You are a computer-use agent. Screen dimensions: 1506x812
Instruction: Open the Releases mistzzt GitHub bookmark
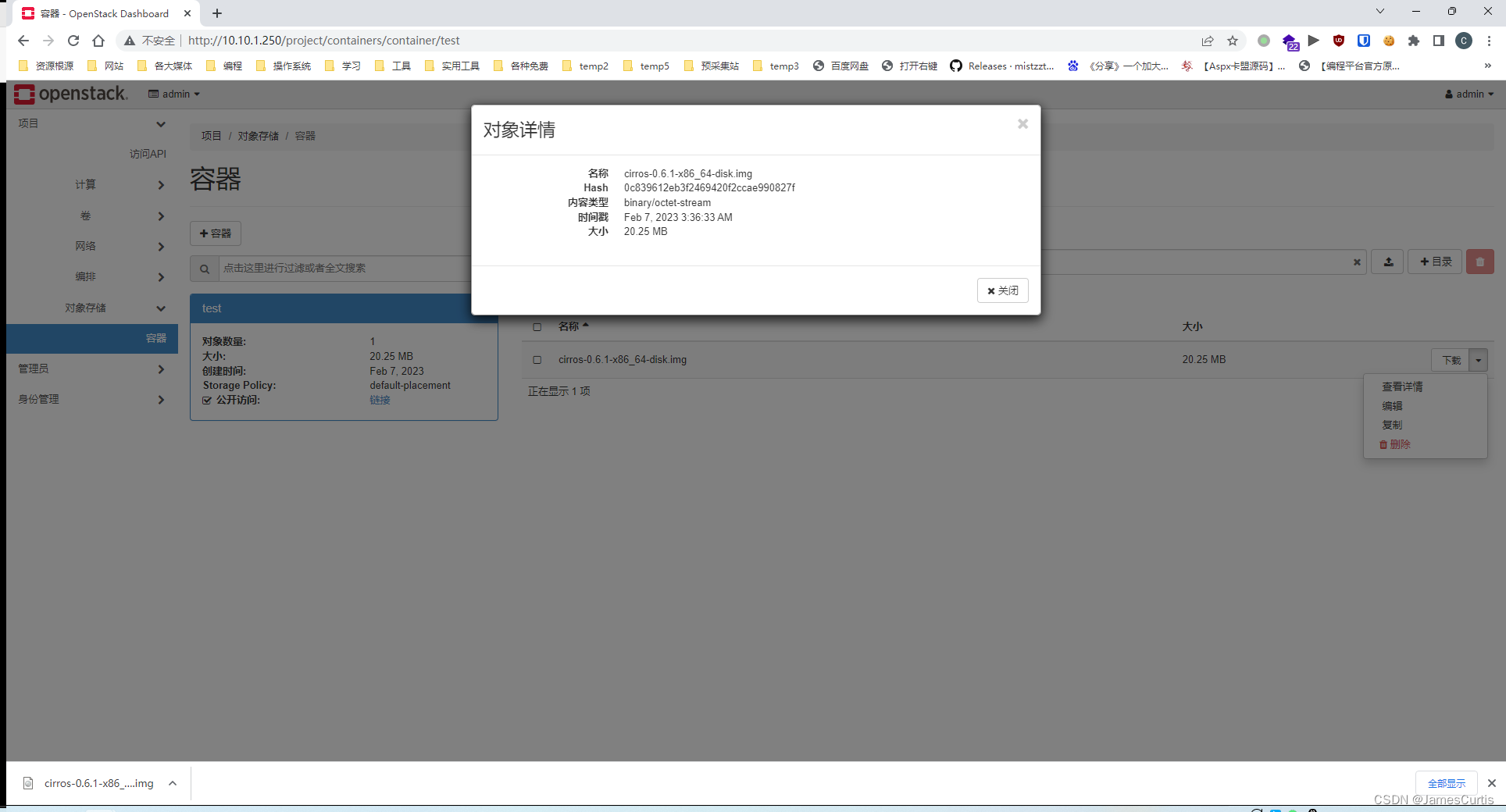(x=1002, y=66)
